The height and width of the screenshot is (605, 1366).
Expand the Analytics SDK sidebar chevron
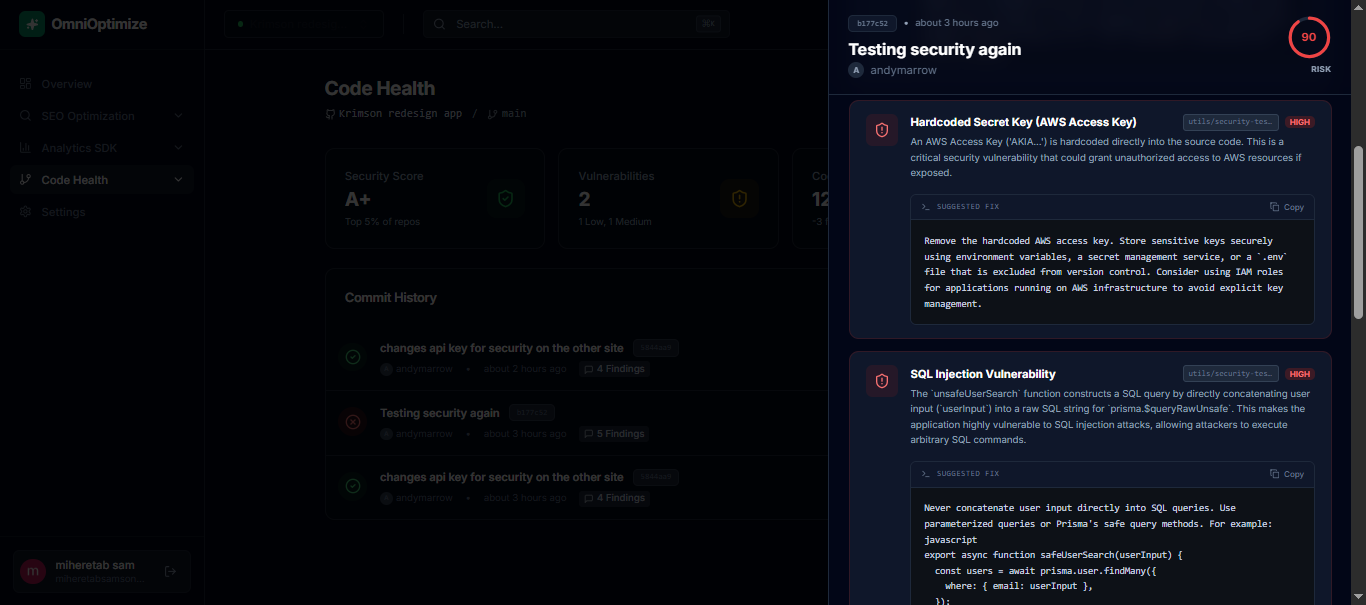pos(178,148)
